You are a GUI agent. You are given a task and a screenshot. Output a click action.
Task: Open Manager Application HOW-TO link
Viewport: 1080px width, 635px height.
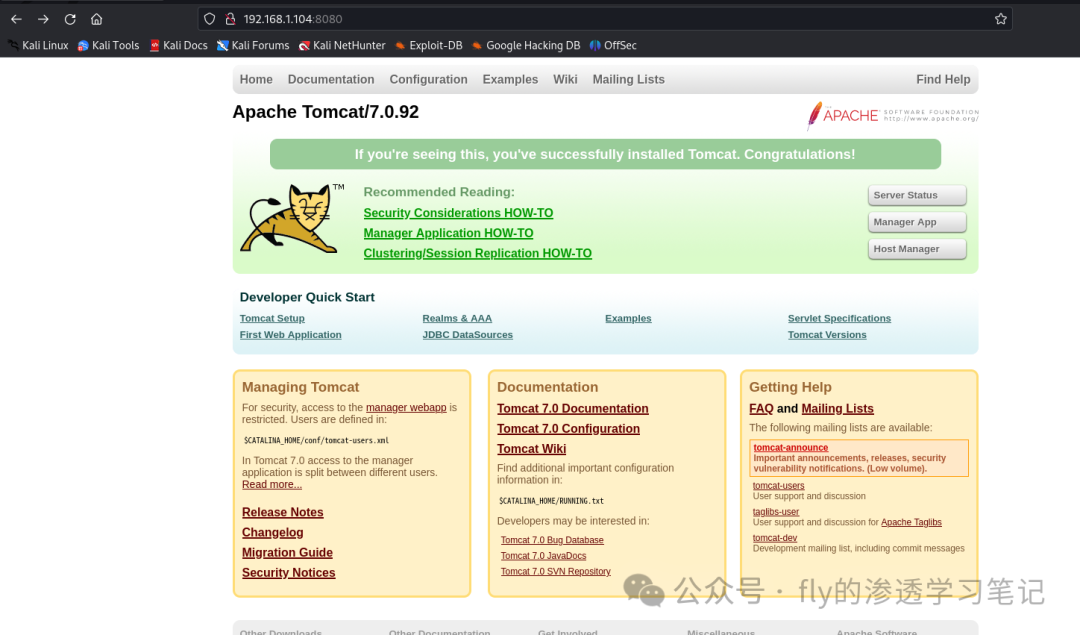448,233
